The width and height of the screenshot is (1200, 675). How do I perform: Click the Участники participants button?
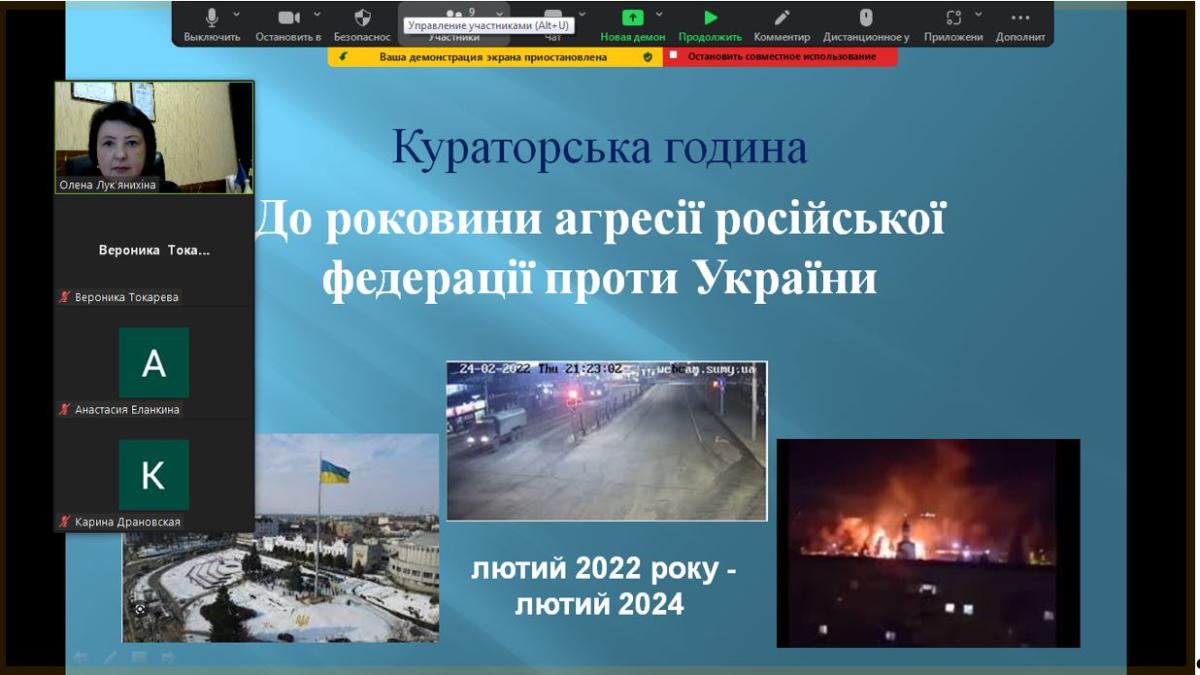(x=453, y=36)
